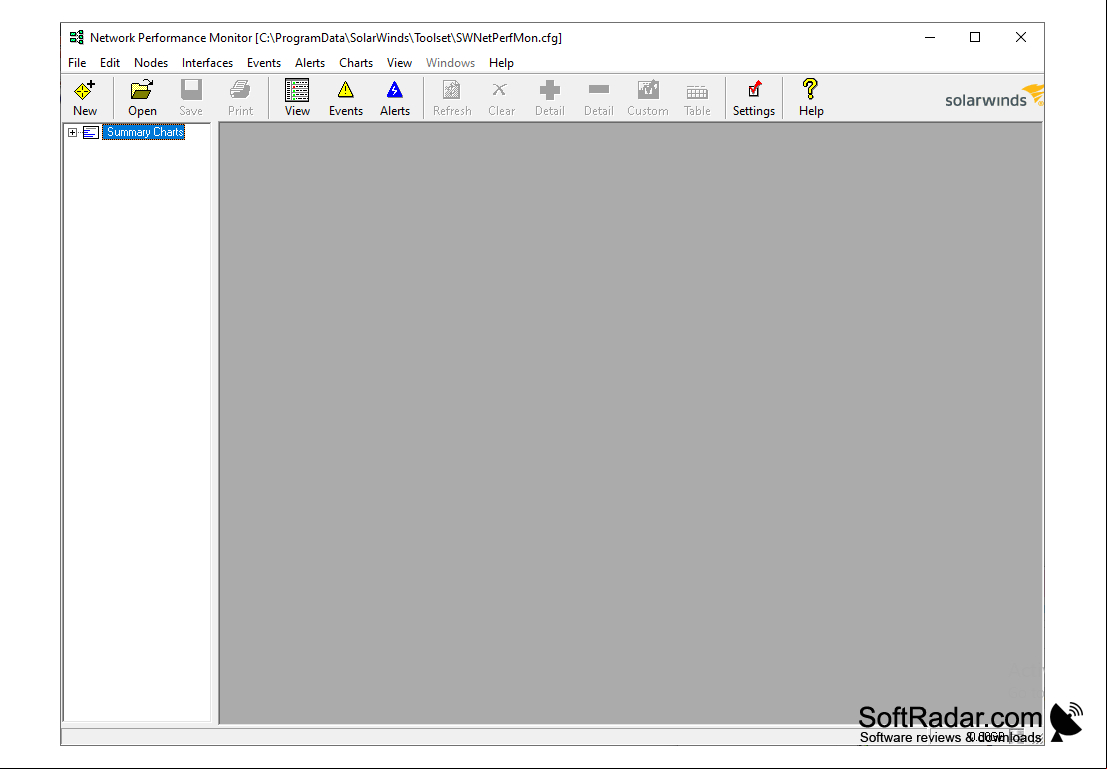Screen dimensions: 1107x769
Task: Show Alerts with blue triangle icon
Action: pos(395,90)
